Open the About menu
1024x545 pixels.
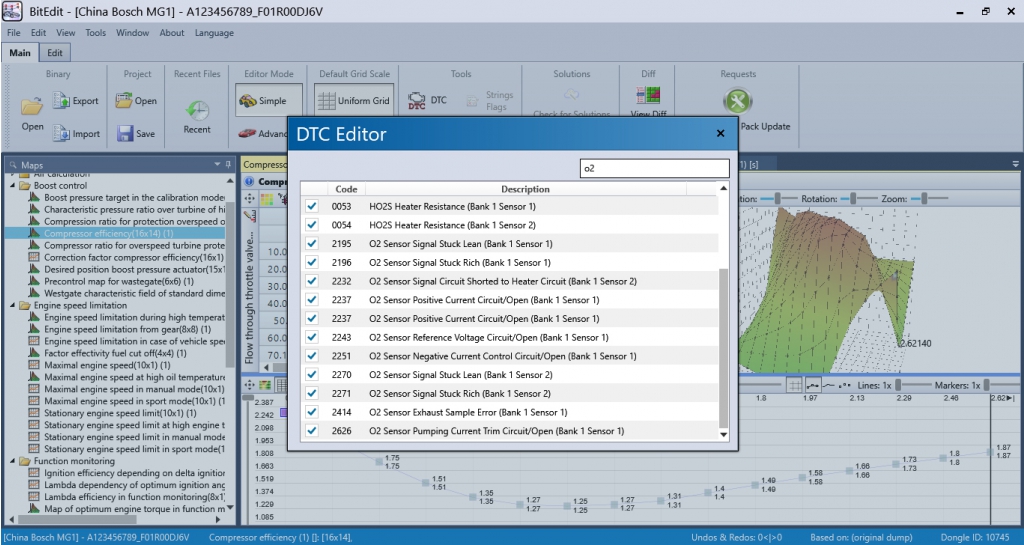coord(172,33)
